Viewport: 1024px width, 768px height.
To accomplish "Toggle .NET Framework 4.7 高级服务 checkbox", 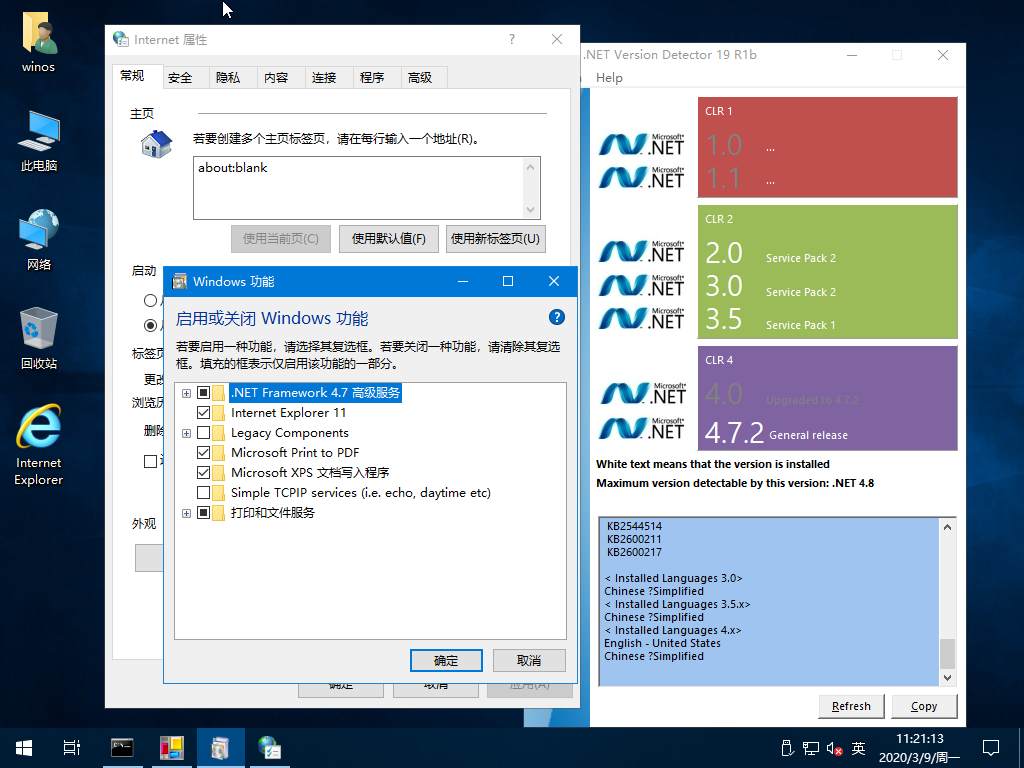I will tap(203, 392).
